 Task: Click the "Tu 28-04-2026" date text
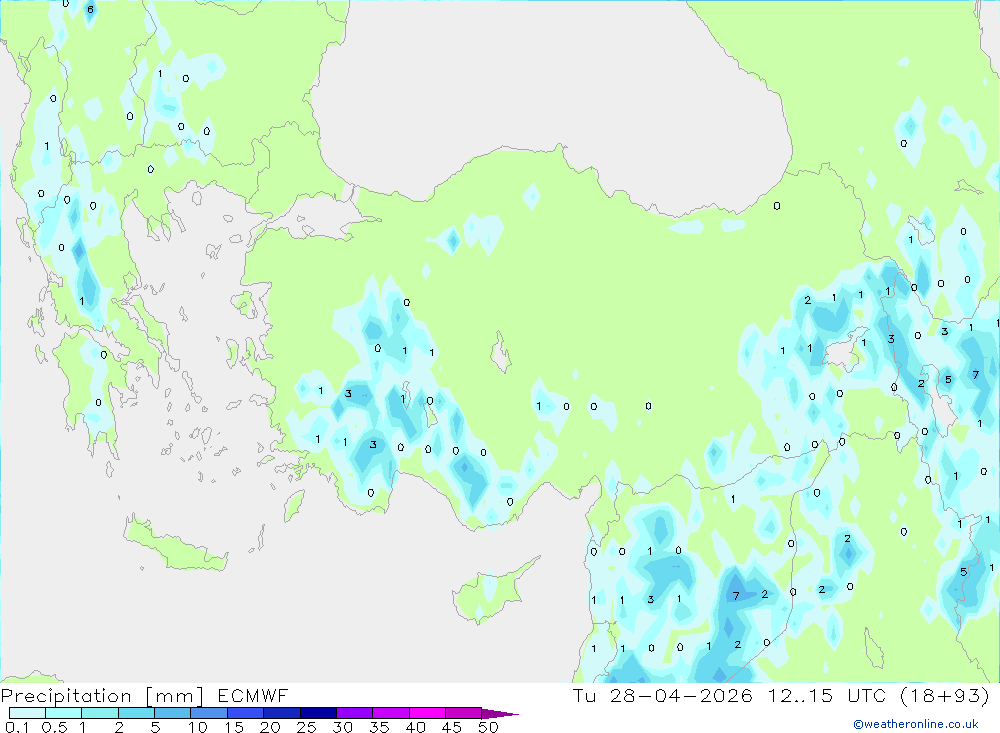pyautogui.click(x=663, y=696)
